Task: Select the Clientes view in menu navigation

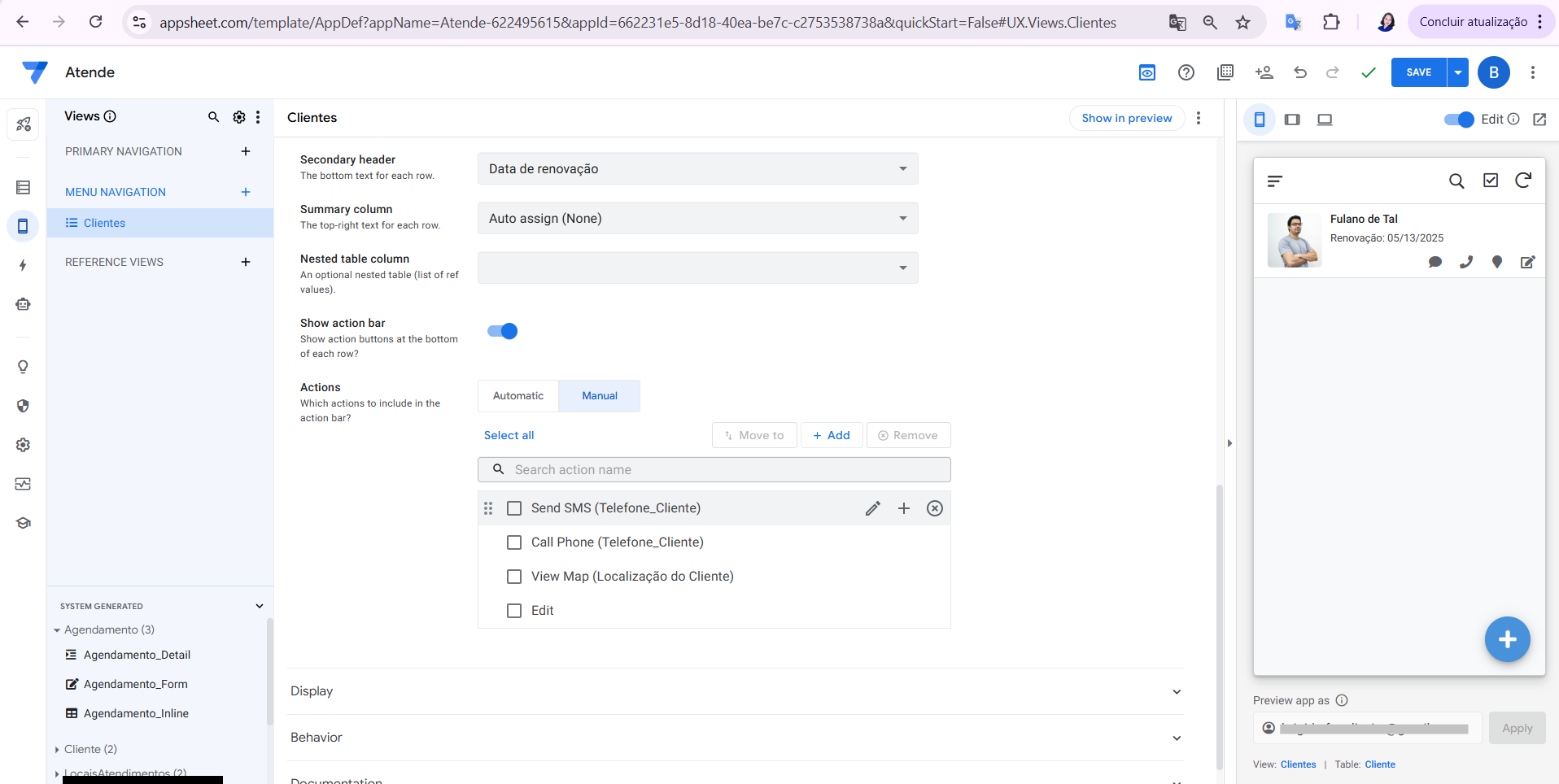Action: pos(105,223)
